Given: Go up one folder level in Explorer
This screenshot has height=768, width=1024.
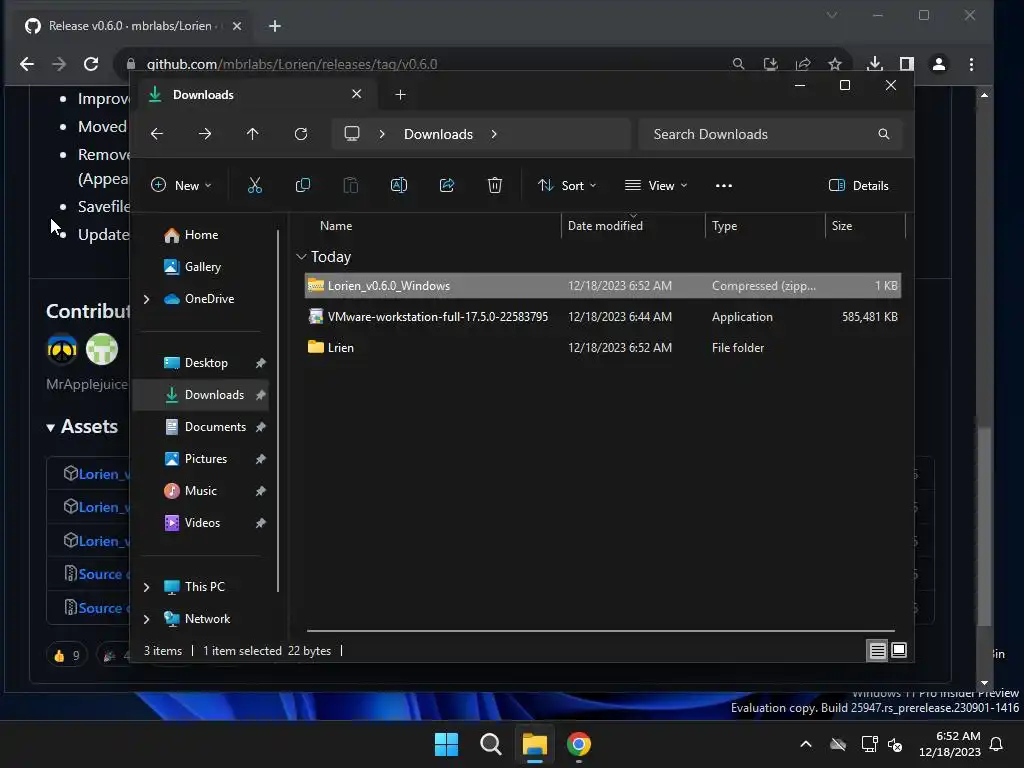Looking at the screenshot, I should (x=253, y=134).
